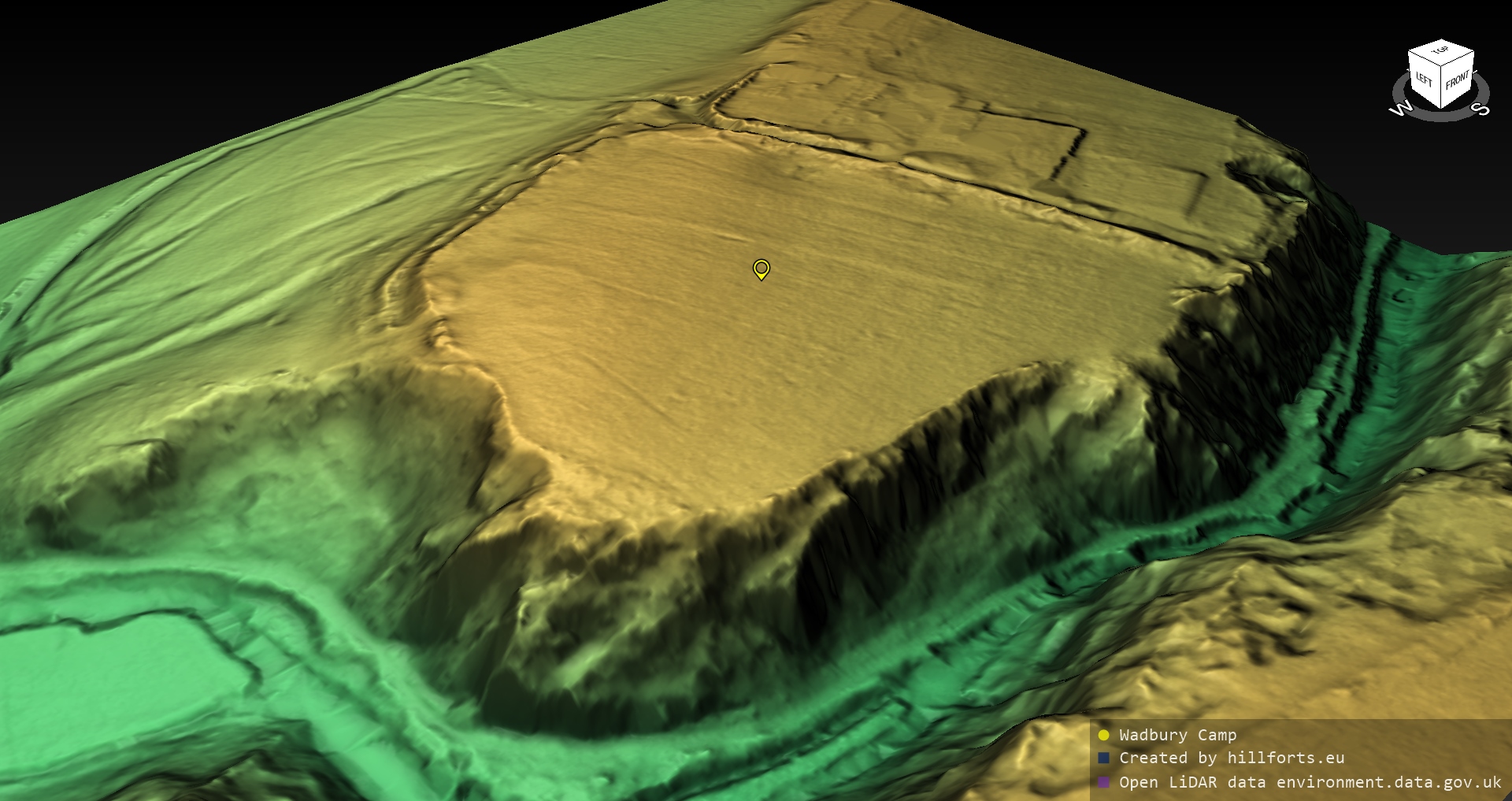Click the cube edge between TOP and FRONT

pos(1458,59)
